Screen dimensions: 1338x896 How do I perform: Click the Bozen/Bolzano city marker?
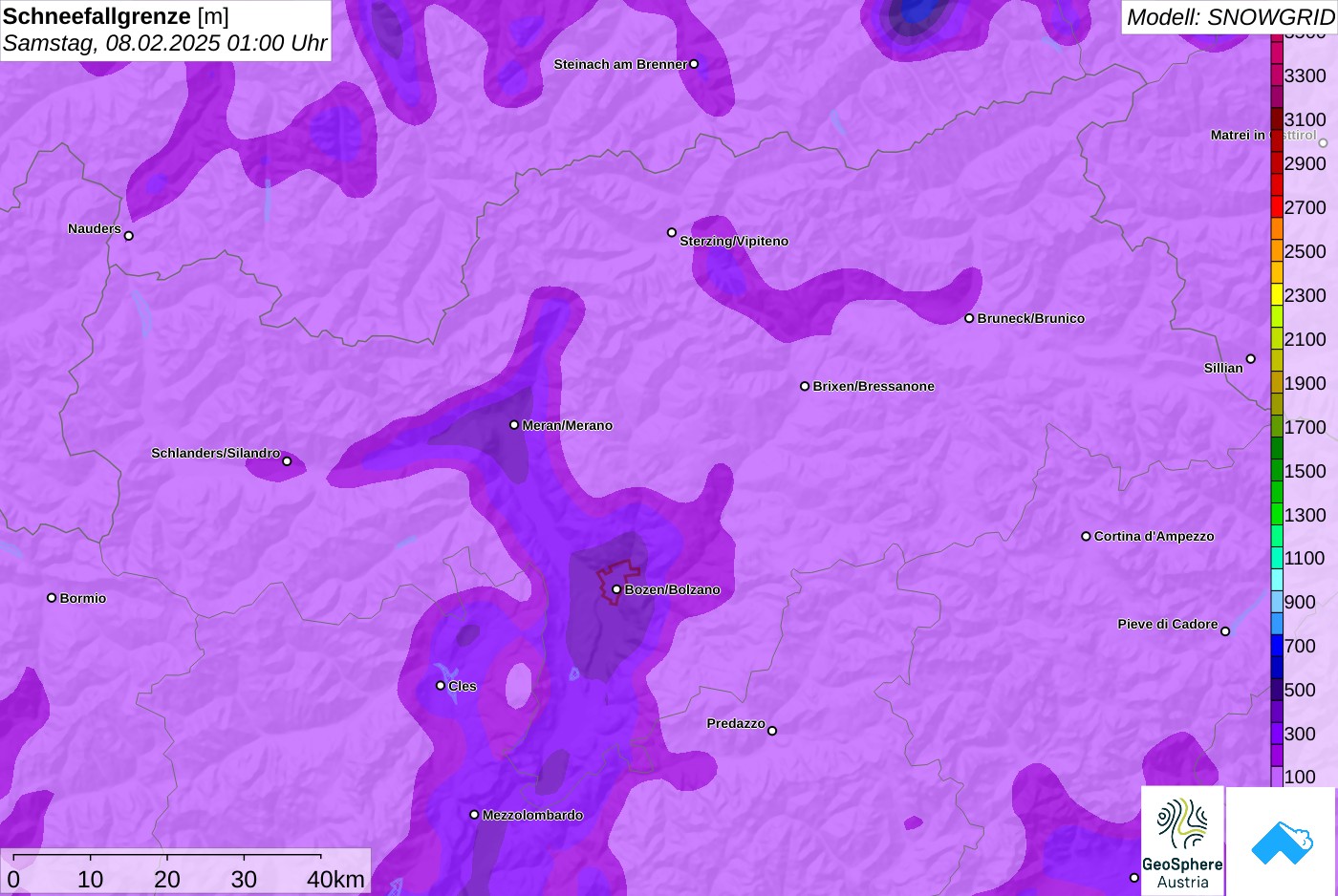[616, 589]
